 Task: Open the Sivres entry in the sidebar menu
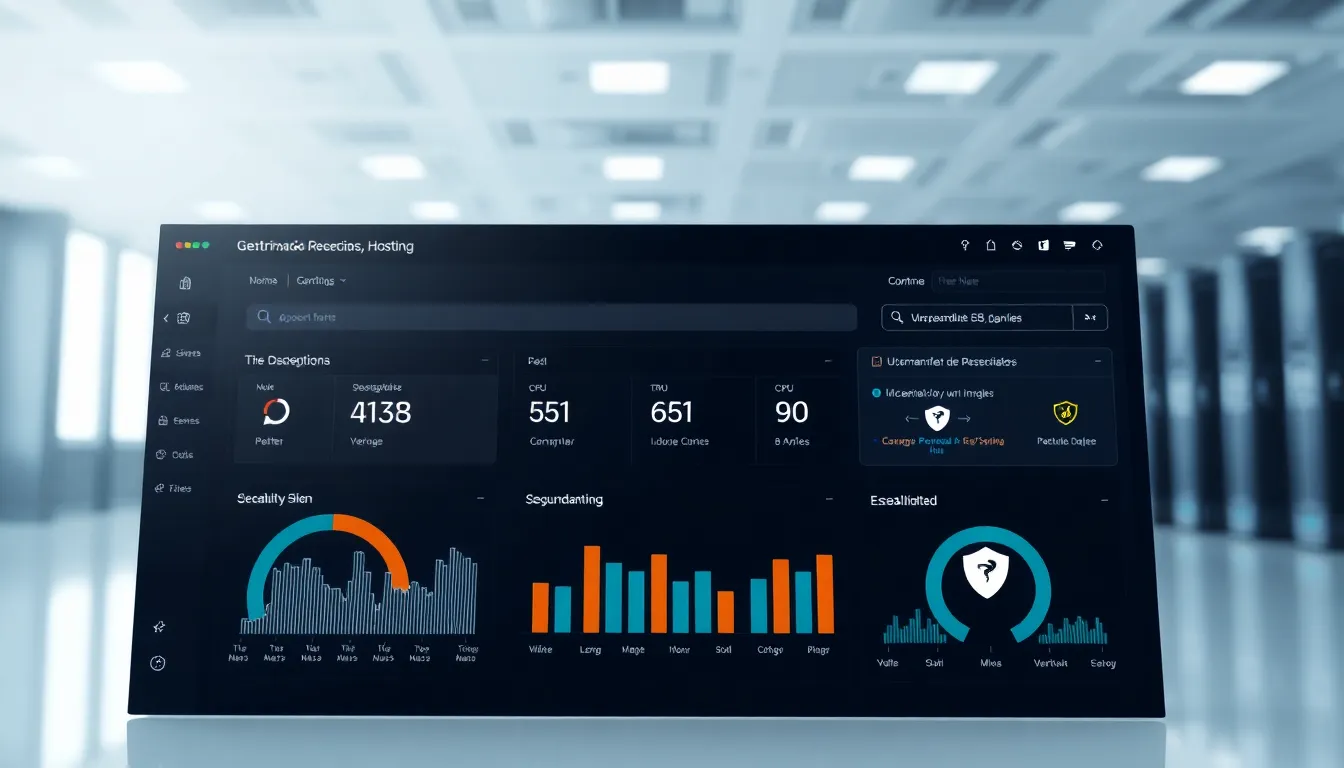click(x=187, y=353)
